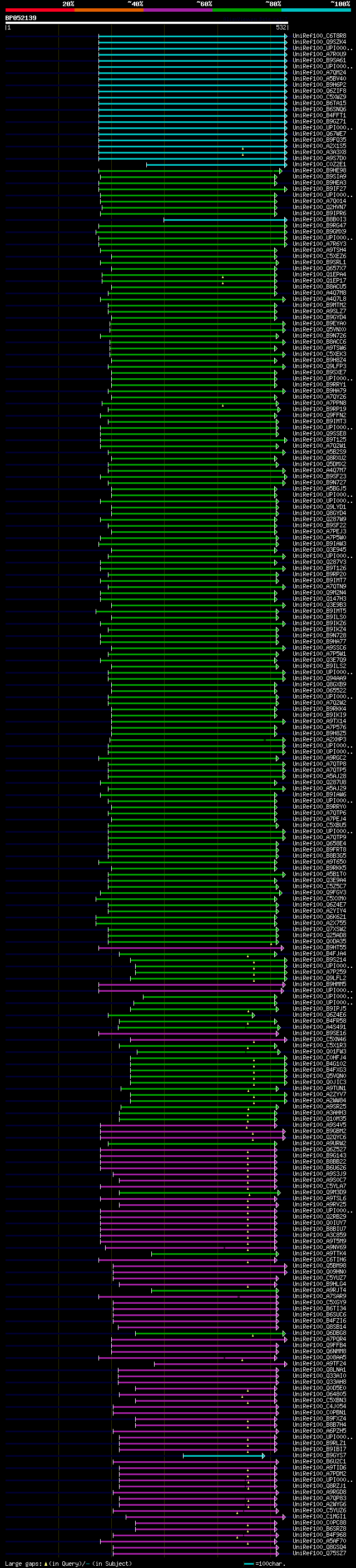The width and height of the screenshot is (356, 1568).
Task: Select hit label UniRef100_C5XWZ9
Action: [319, 97]
